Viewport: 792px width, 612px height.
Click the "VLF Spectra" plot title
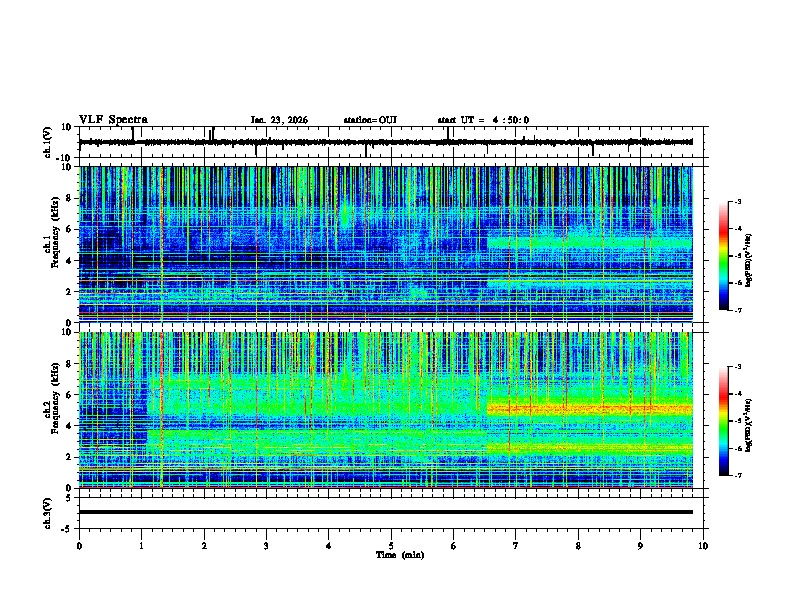click(113, 119)
